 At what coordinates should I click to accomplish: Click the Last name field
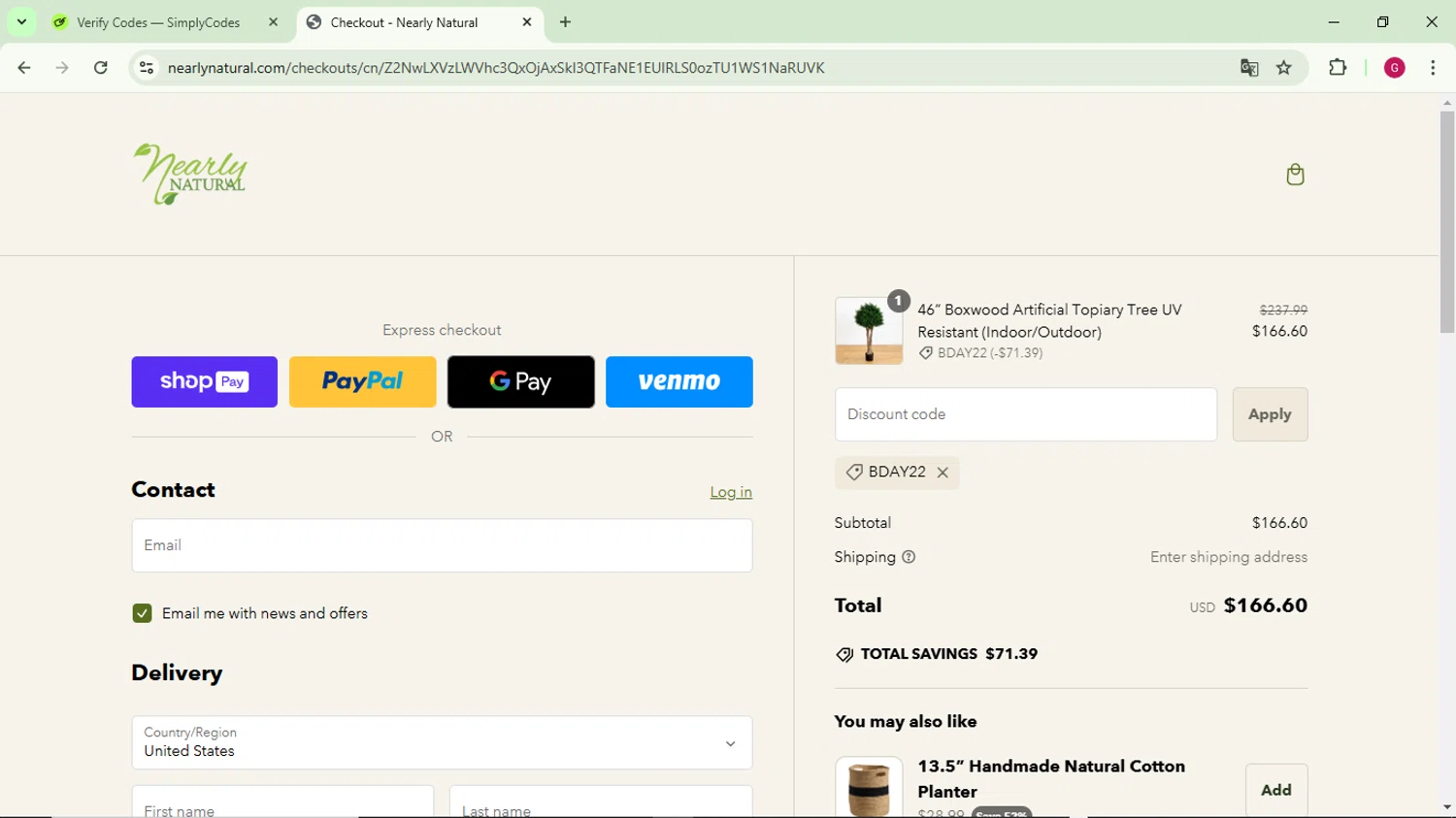tap(601, 803)
